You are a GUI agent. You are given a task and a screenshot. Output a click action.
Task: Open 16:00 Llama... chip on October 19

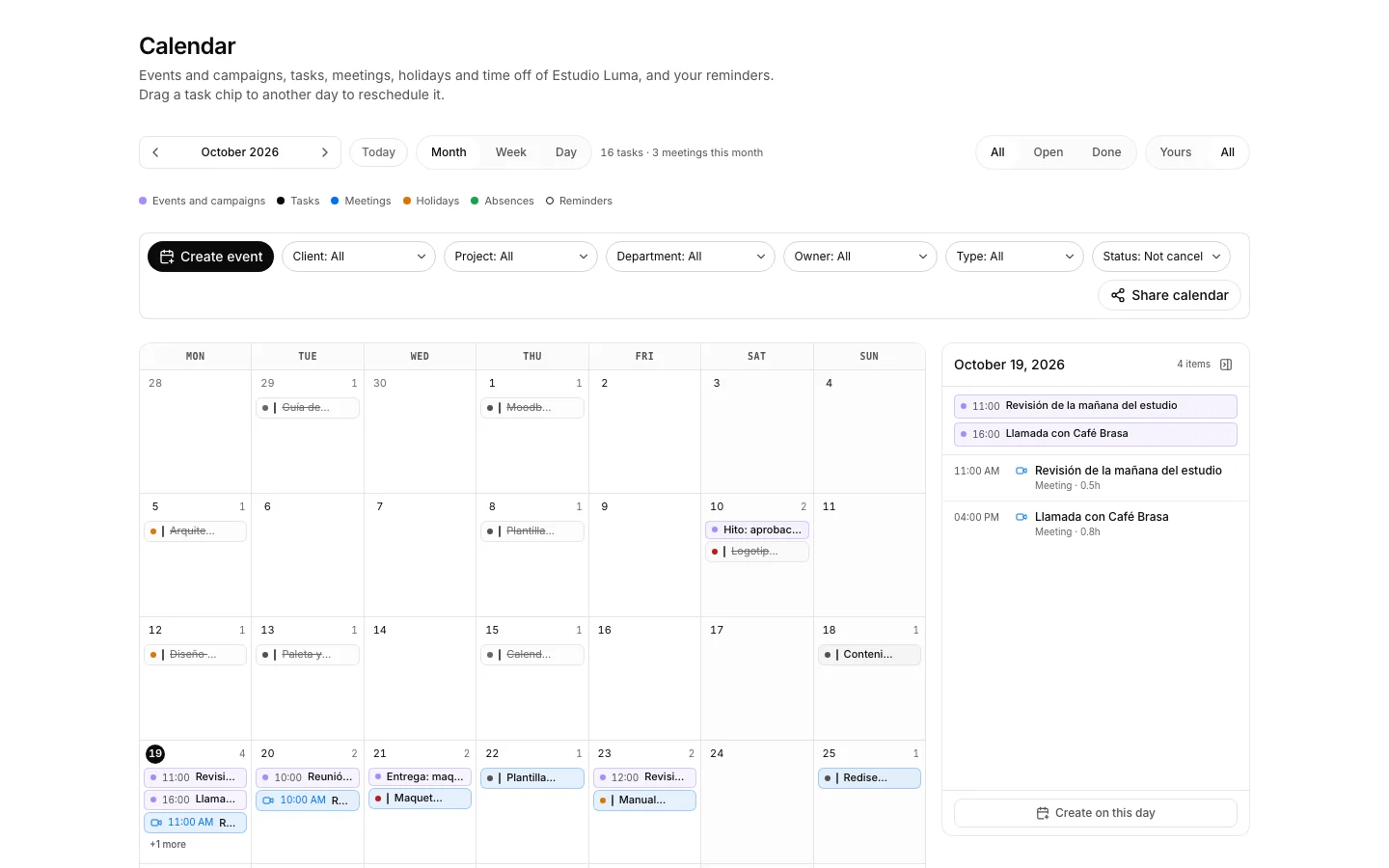coord(196,800)
